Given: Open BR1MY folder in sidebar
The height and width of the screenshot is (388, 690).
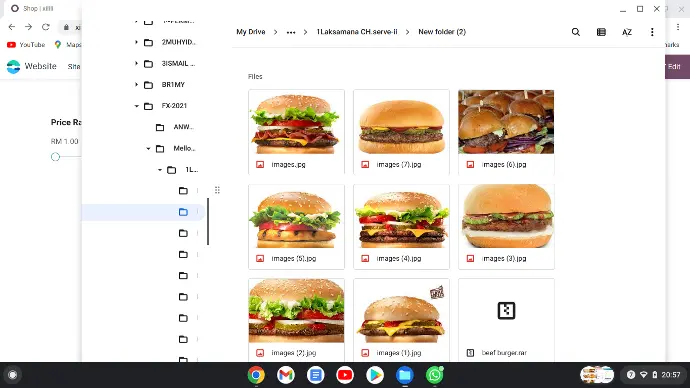Looking at the screenshot, I should click(x=165, y=84).
